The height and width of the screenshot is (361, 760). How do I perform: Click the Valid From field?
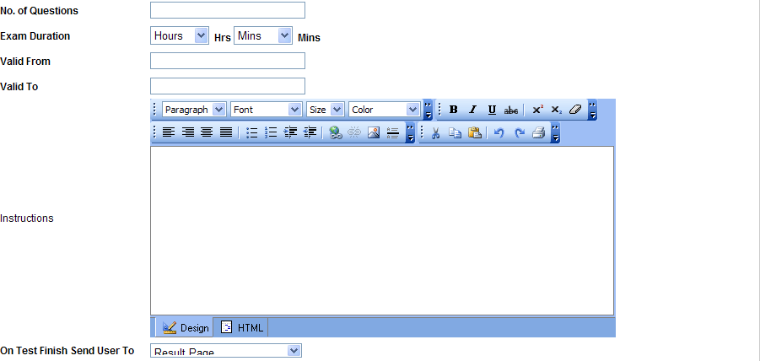coord(227,61)
